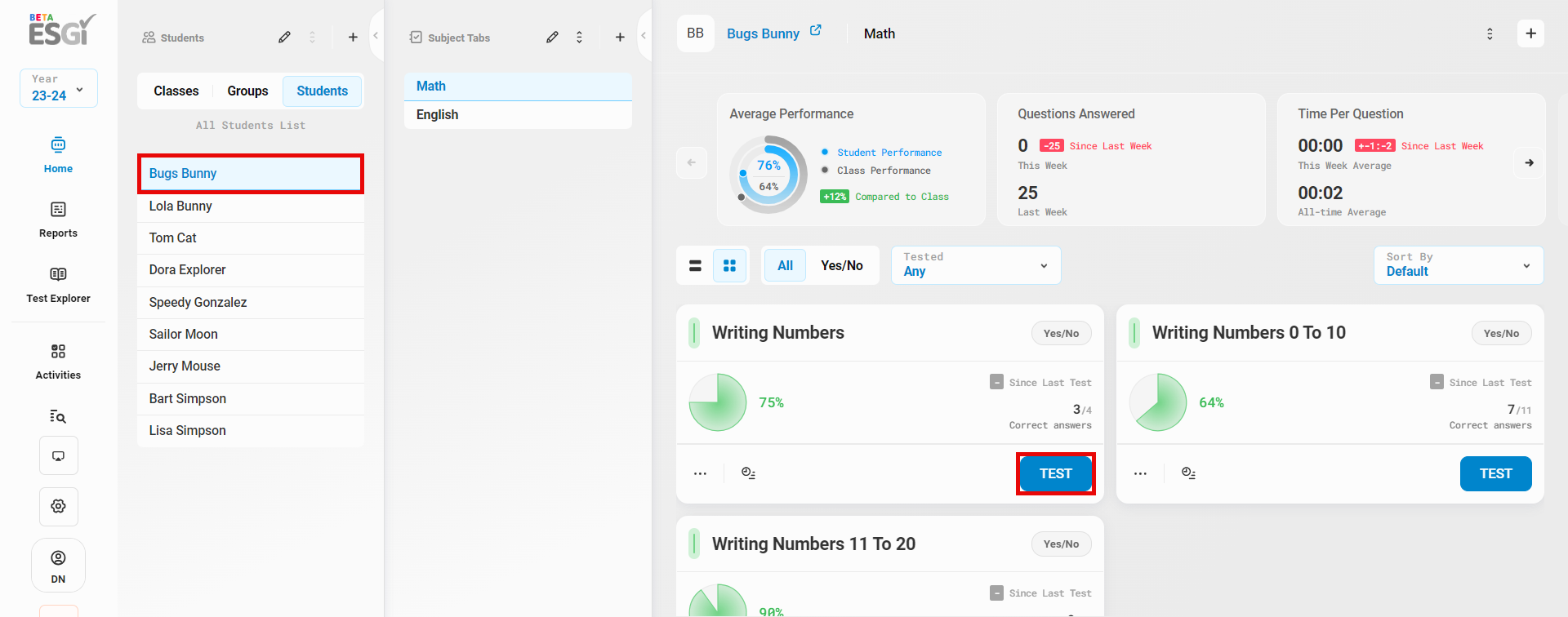Click the settings gear icon
This screenshot has width=1568, height=617.
coord(58,506)
